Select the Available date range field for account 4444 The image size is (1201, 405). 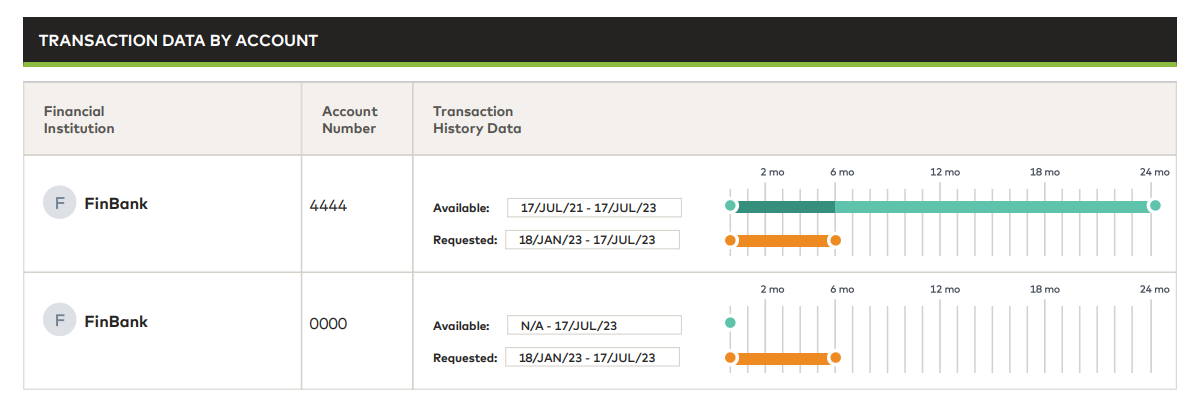tap(594, 208)
